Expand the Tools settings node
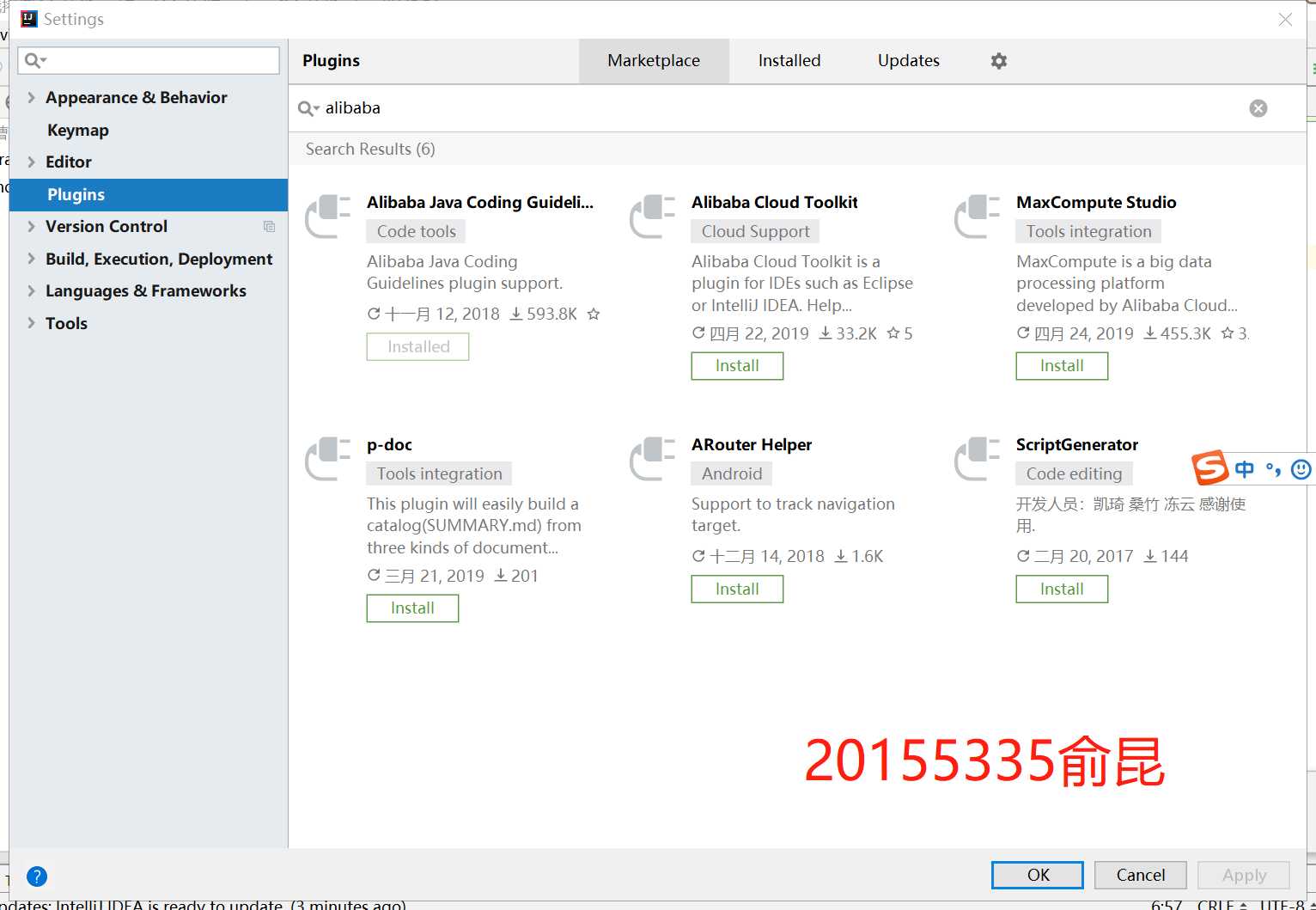 (x=31, y=323)
